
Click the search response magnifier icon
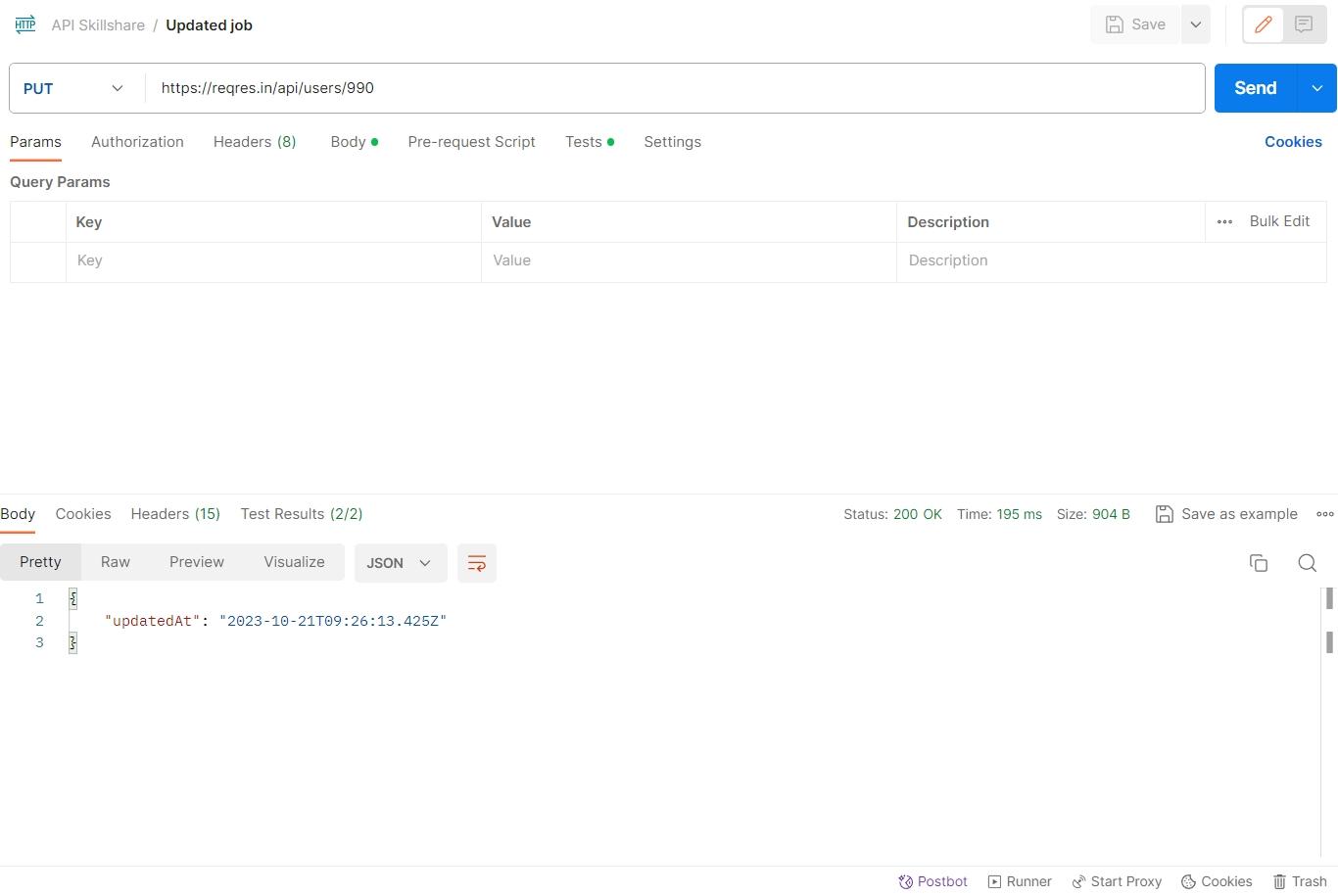pos(1307,563)
